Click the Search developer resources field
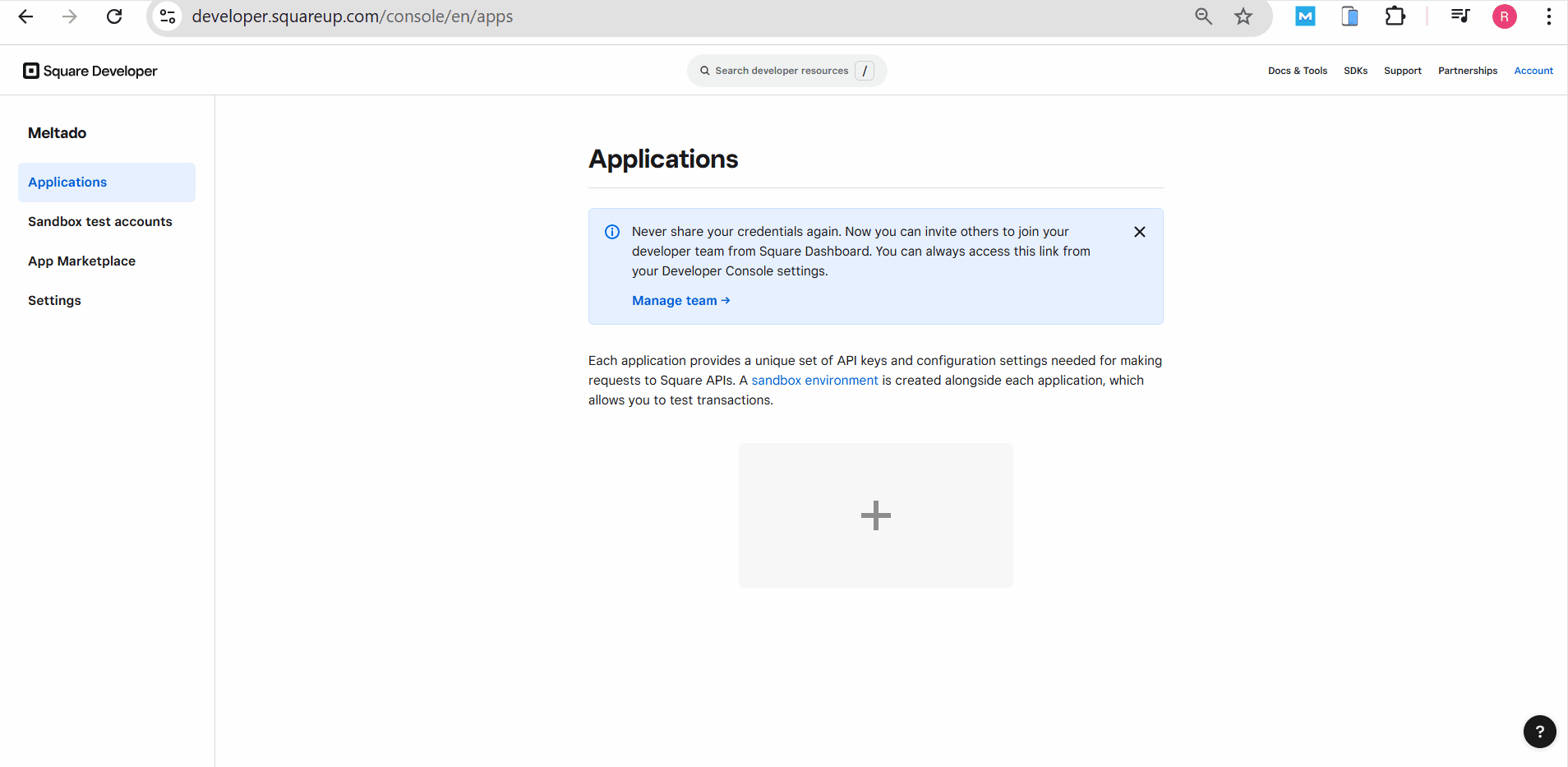The width and height of the screenshot is (1568, 767). pos(786,71)
